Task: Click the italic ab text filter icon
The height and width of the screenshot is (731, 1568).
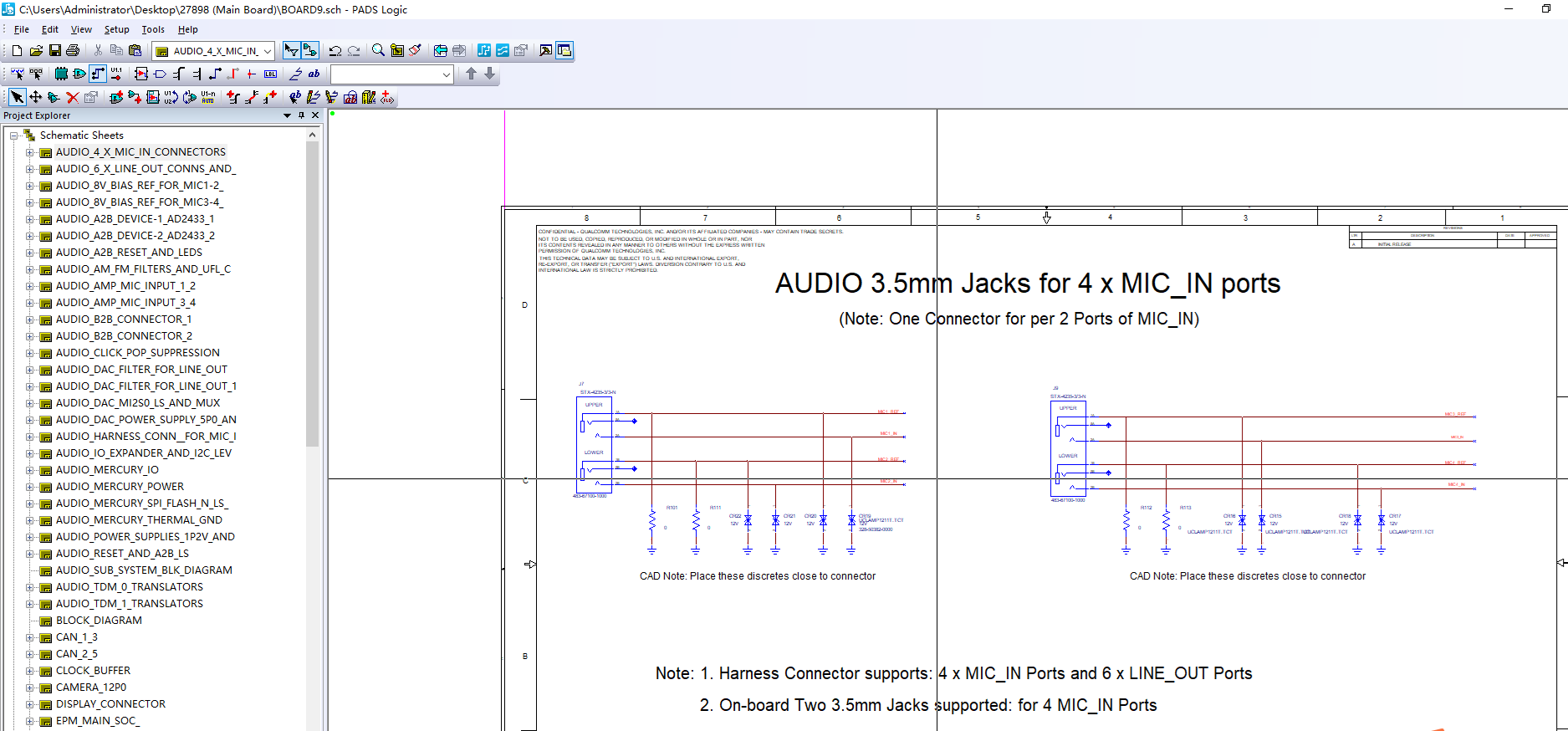Action: coord(314,74)
